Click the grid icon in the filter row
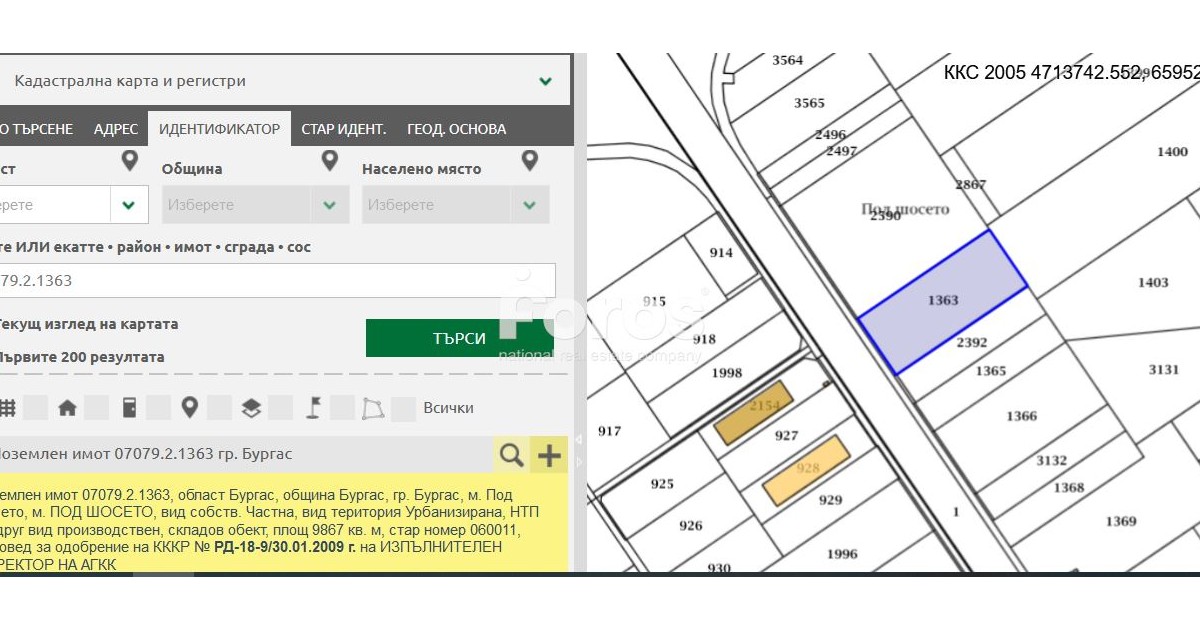The height and width of the screenshot is (630, 1200). coord(7,408)
